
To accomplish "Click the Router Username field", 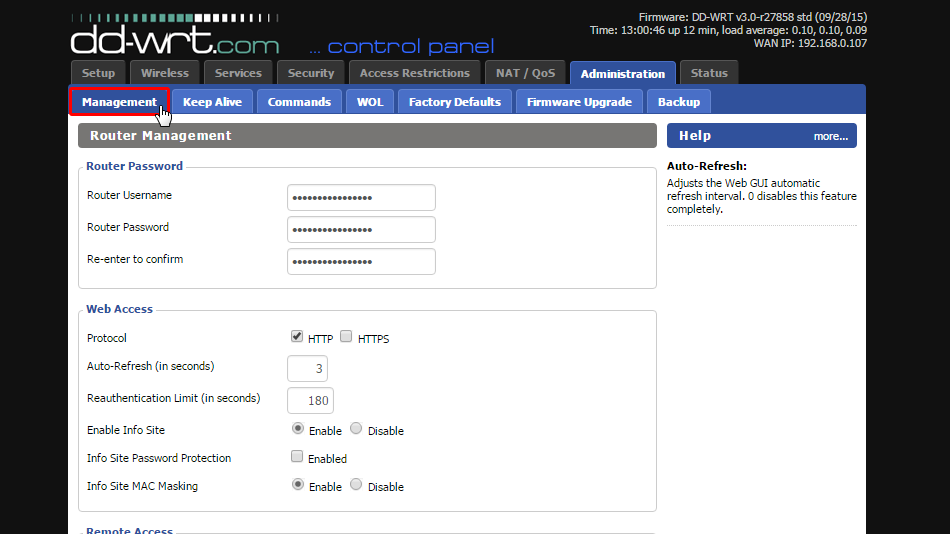I will coord(361,198).
